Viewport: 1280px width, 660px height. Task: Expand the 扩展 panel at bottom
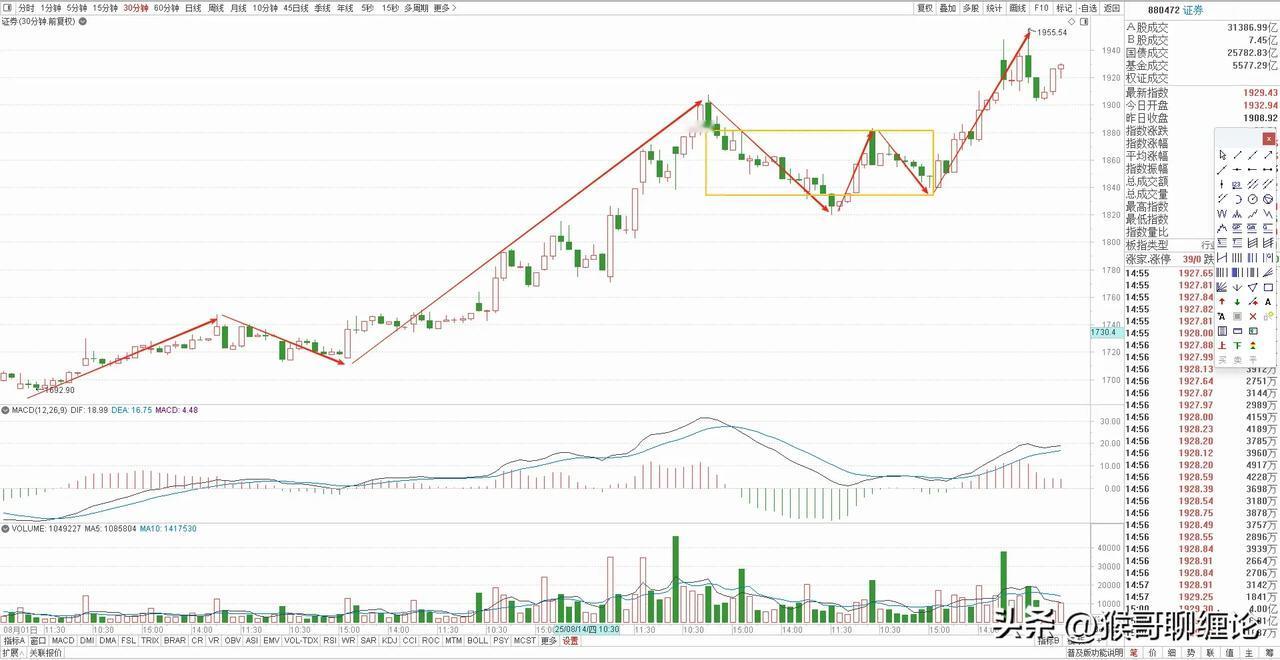pos(13,653)
